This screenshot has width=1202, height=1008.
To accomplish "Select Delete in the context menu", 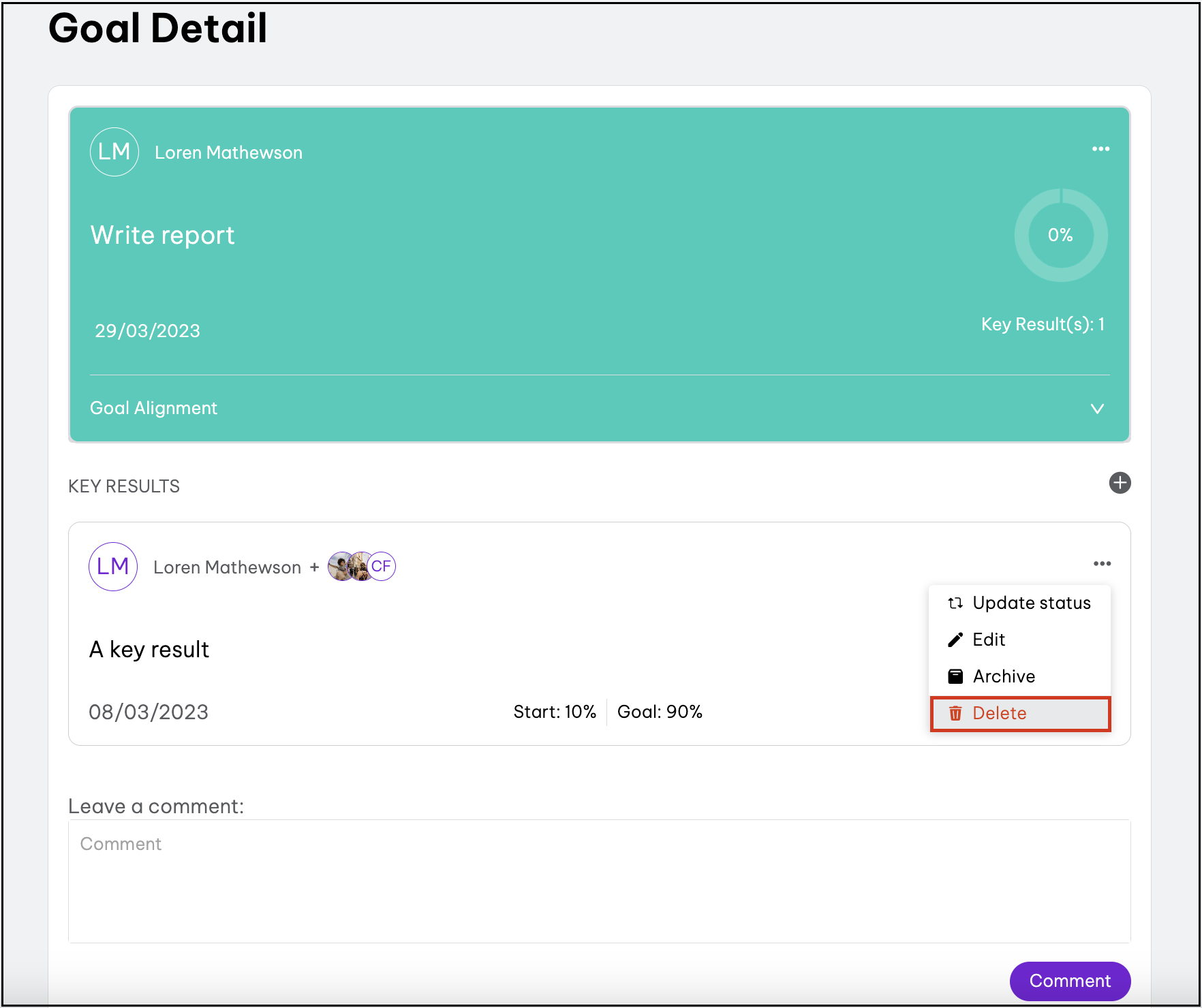I will tap(999, 714).
